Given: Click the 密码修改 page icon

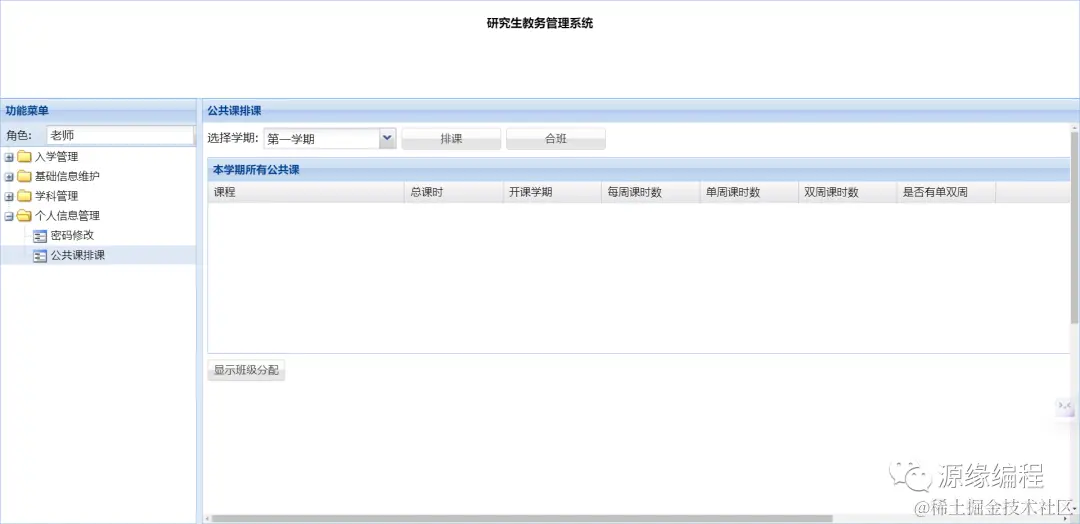Looking at the screenshot, I should [x=40, y=235].
